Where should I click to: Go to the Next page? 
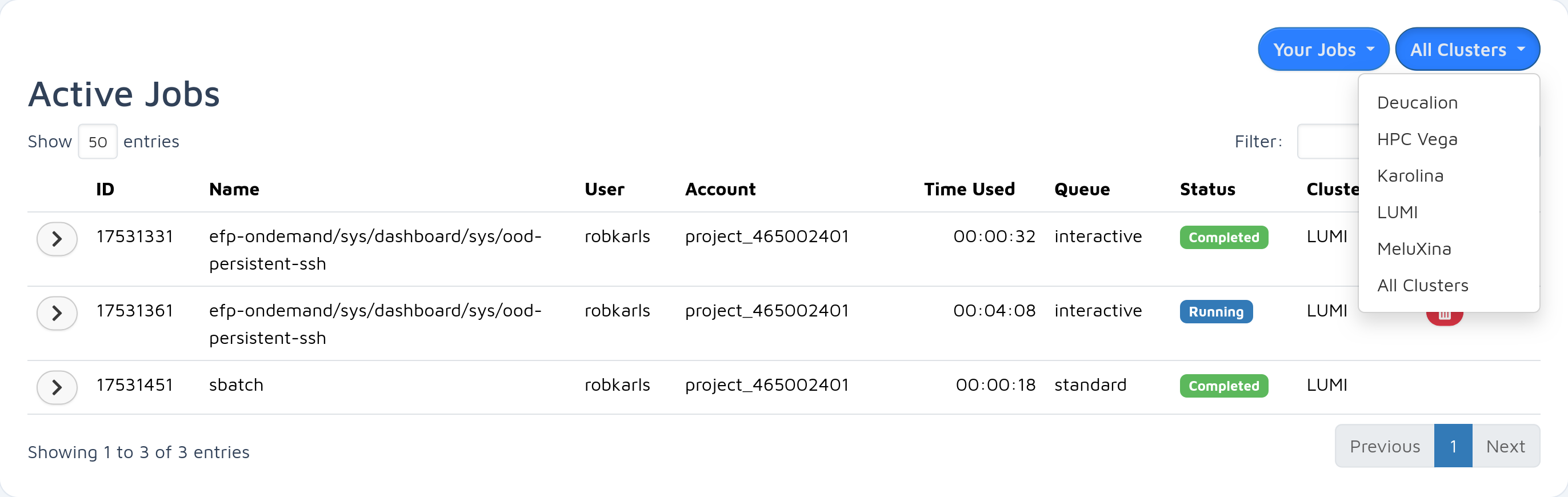pos(1505,446)
